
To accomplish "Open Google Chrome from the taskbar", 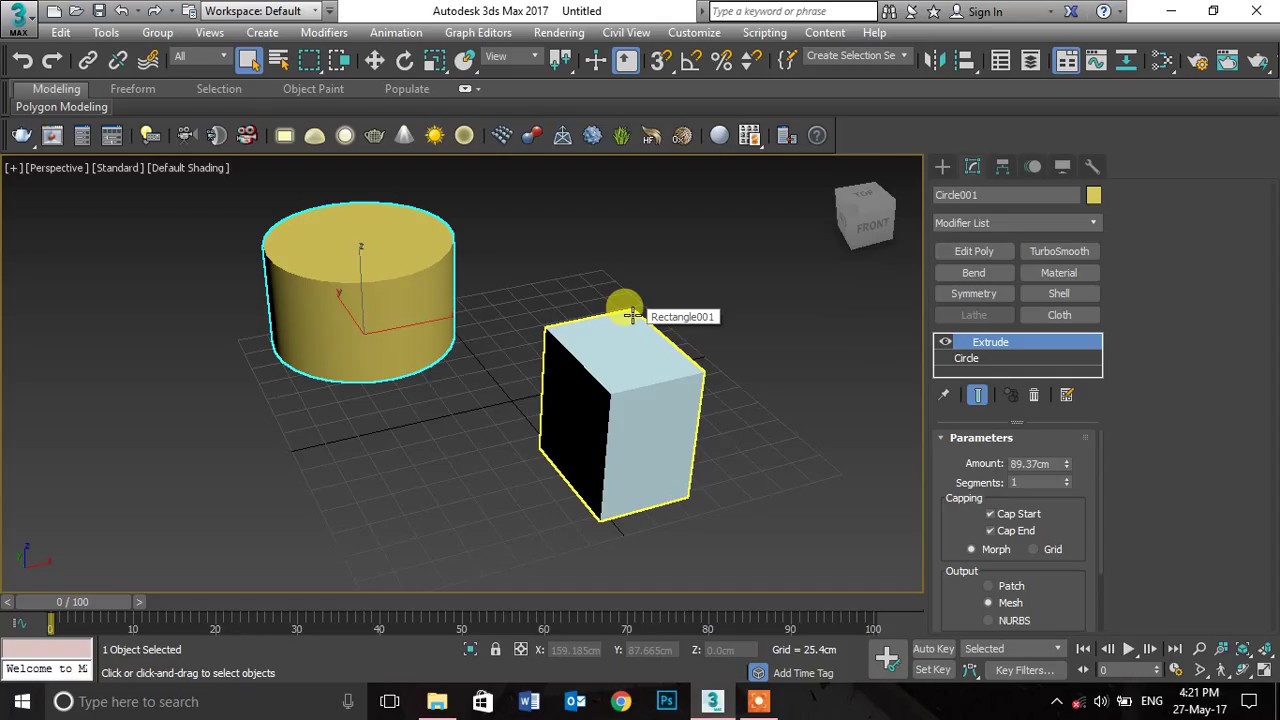I will [621, 701].
